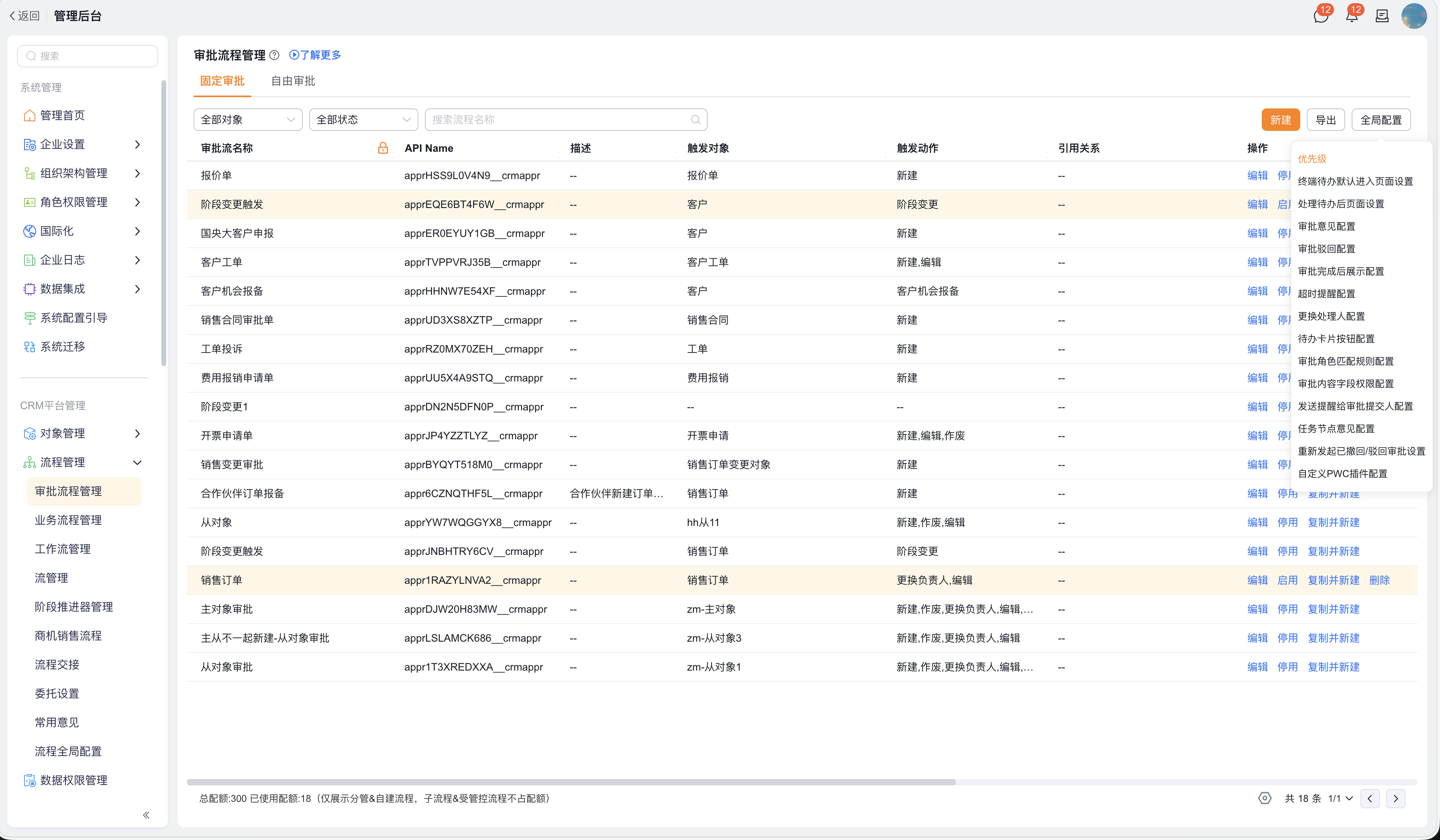1440x840 pixels.
Task: Open 业务流程管理 in sidebar
Action: click(x=68, y=520)
